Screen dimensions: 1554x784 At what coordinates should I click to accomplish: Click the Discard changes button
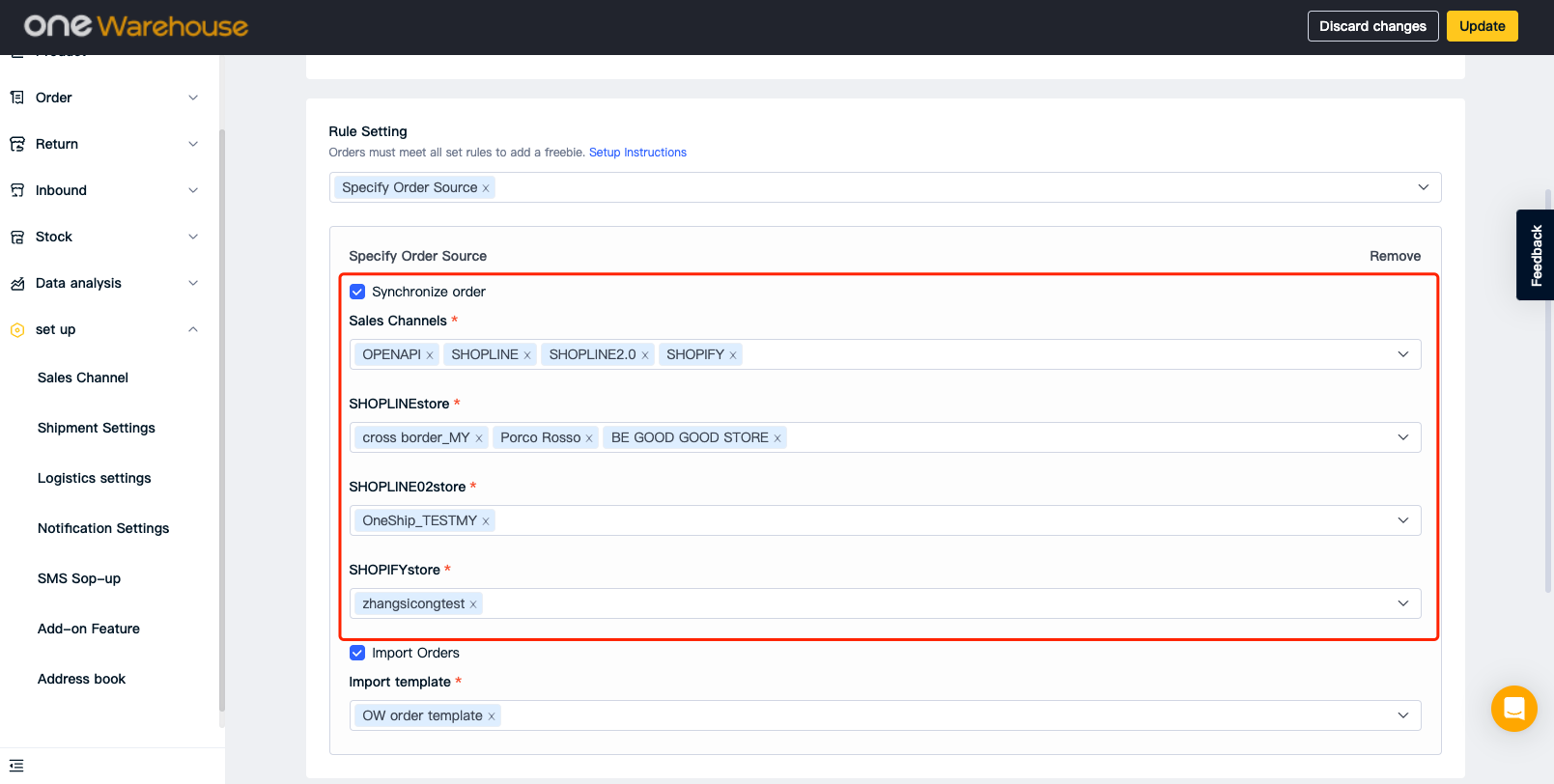click(x=1372, y=26)
